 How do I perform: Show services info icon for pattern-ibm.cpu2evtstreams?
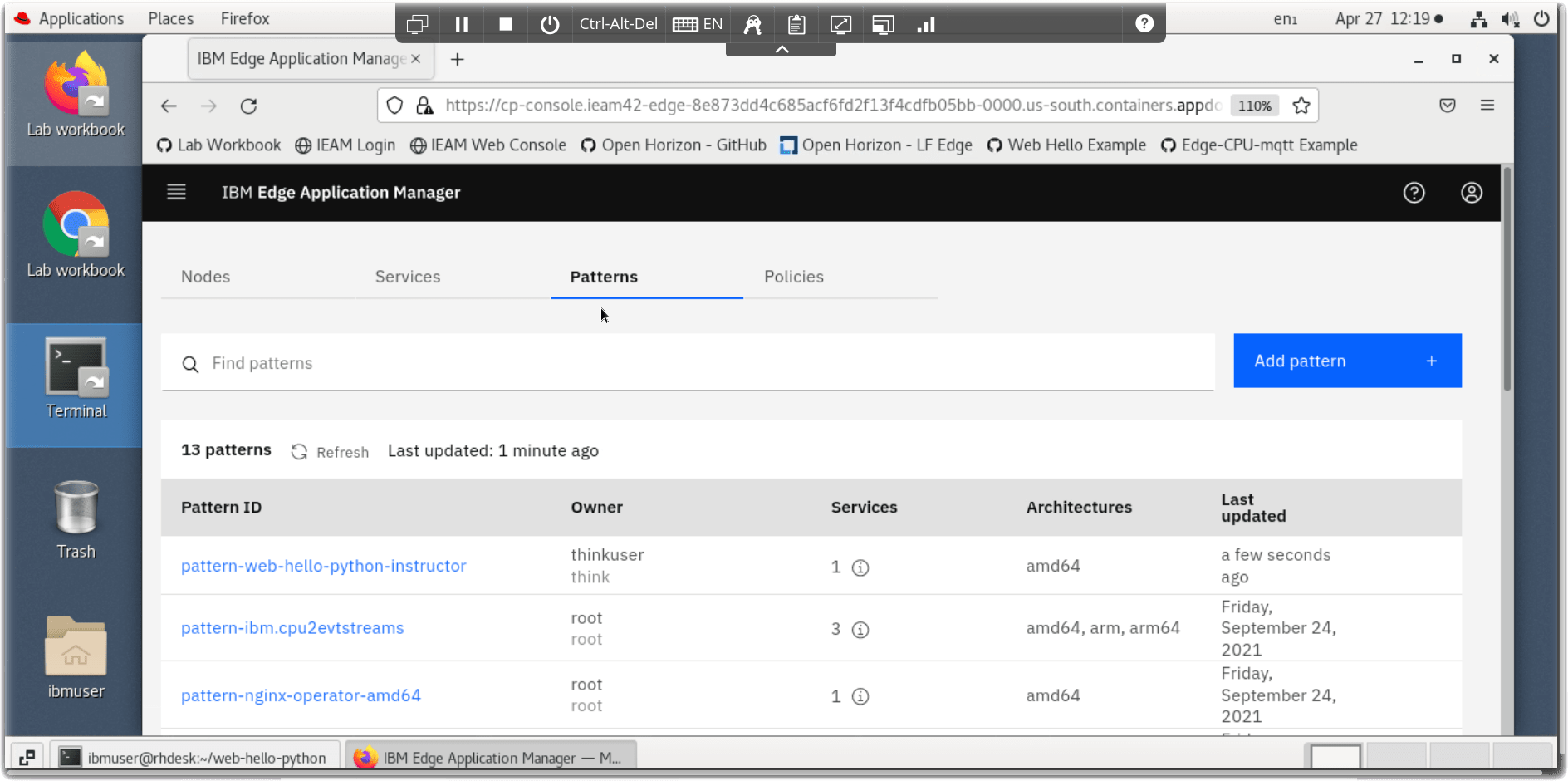point(860,630)
